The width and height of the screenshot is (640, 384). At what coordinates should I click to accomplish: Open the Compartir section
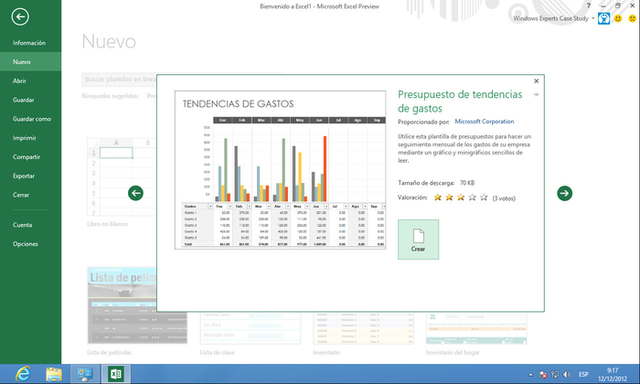pyautogui.click(x=27, y=157)
